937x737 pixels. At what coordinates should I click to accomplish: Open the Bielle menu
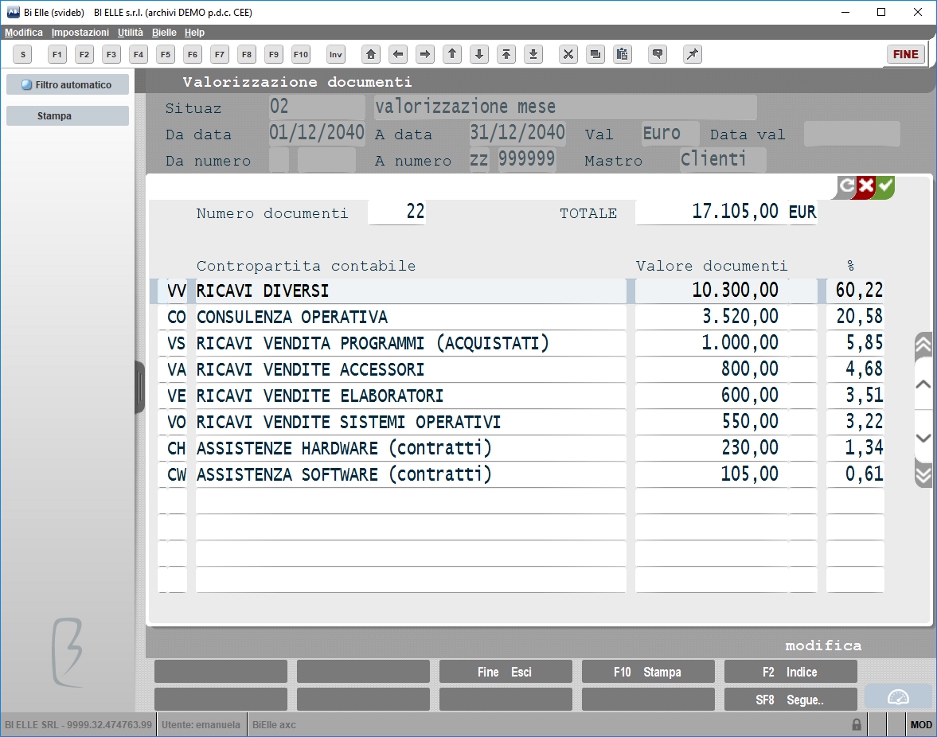click(x=164, y=32)
